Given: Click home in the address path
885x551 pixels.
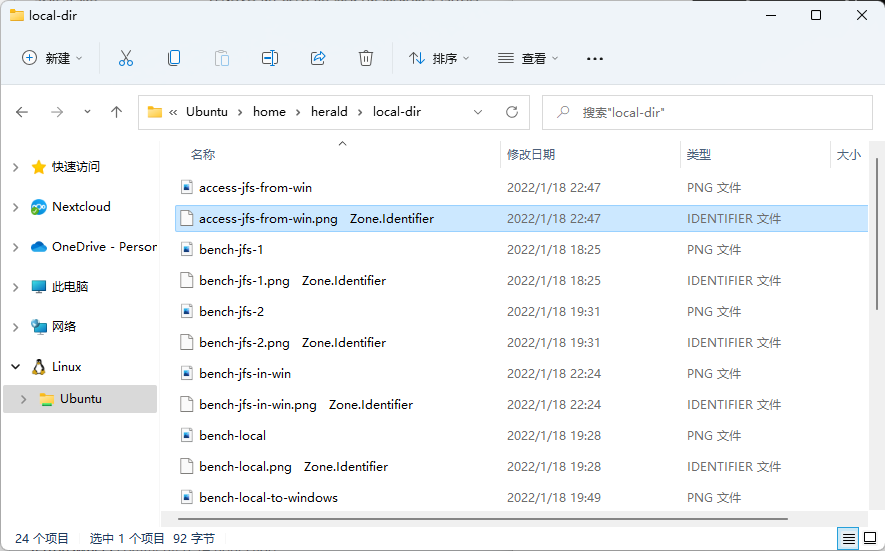Looking at the screenshot, I should point(269,112).
